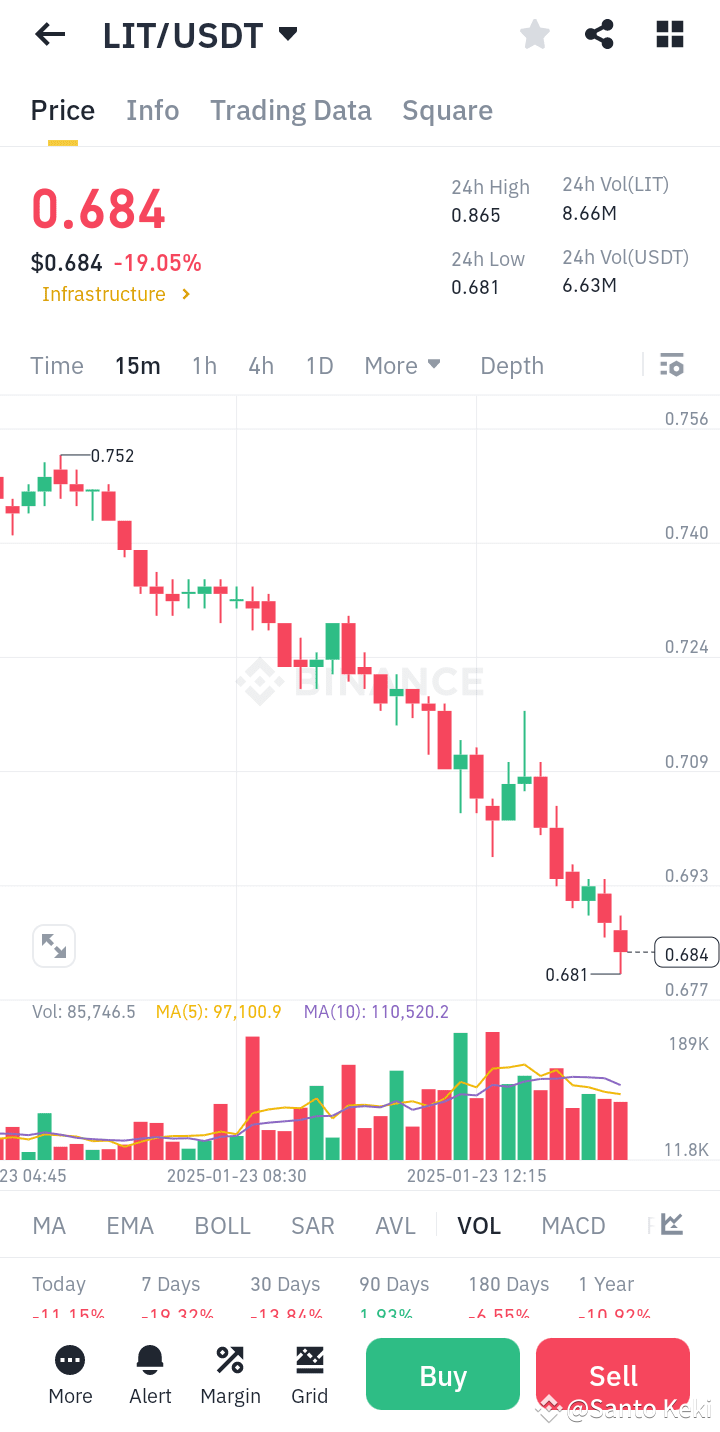The width and height of the screenshot is (720, 1432).
Task: Star LIT/USDT as a favorite
Action: [x=534, y=34]
